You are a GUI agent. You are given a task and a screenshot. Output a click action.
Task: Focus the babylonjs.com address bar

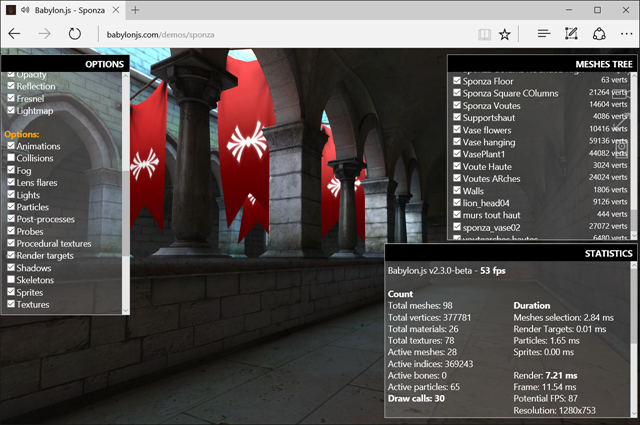pos(286,35)
